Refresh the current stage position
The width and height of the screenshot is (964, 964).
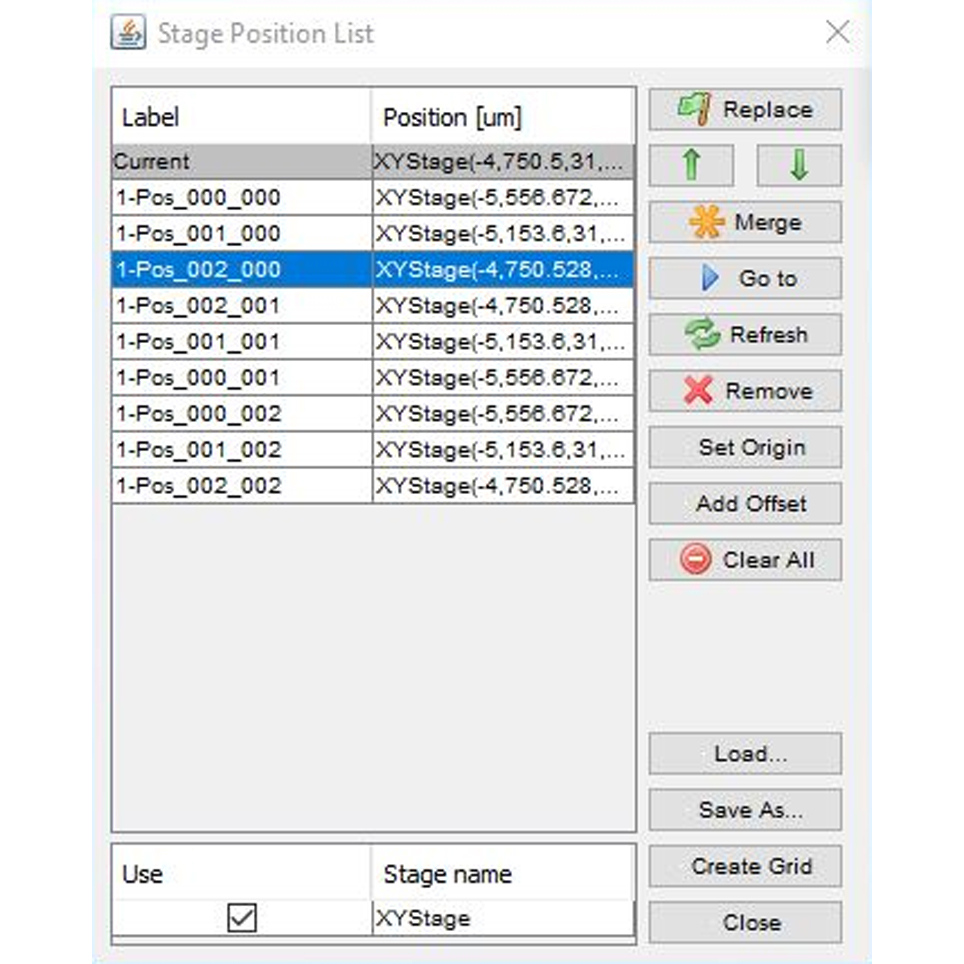(745, 335)
